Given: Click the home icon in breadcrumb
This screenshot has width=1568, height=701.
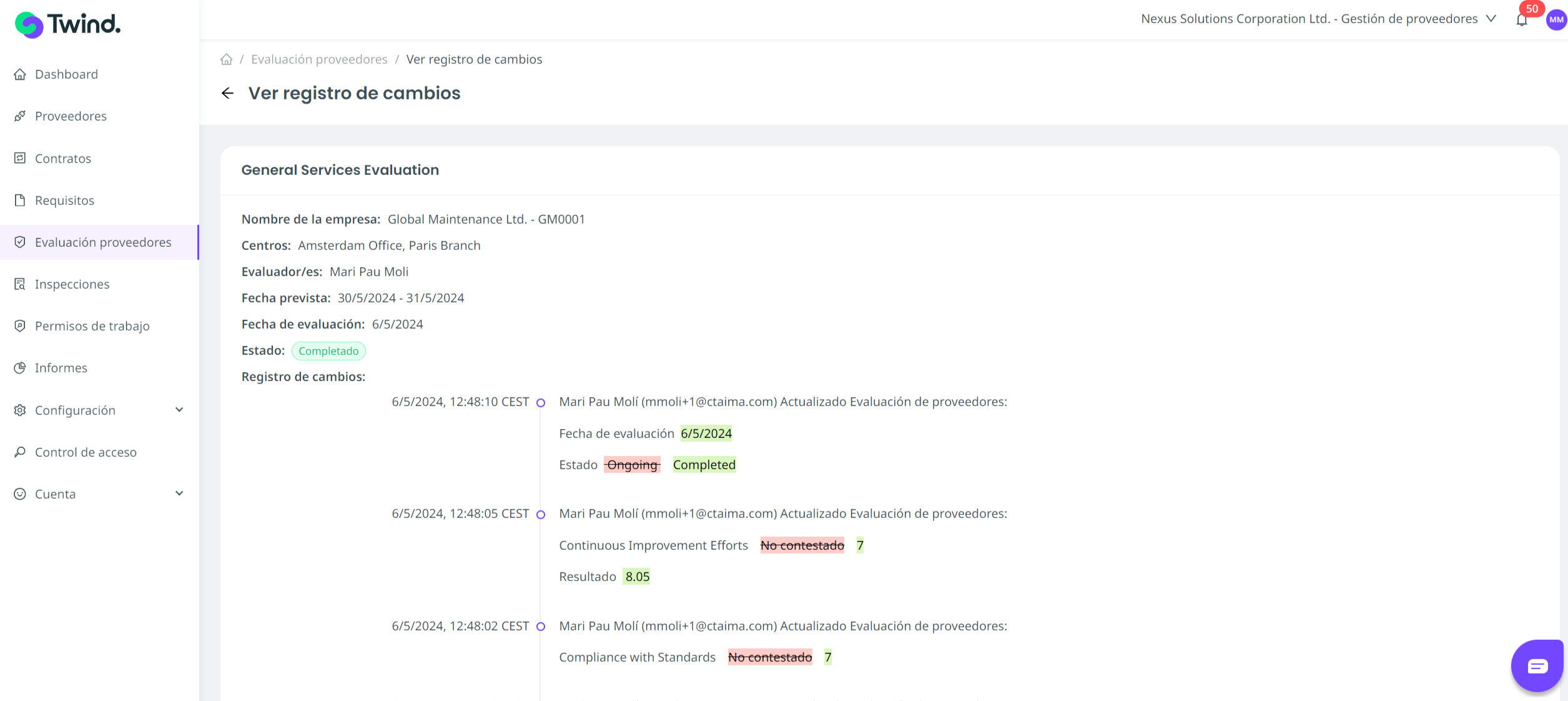Looking at the screenshot, I should [226, 59].
